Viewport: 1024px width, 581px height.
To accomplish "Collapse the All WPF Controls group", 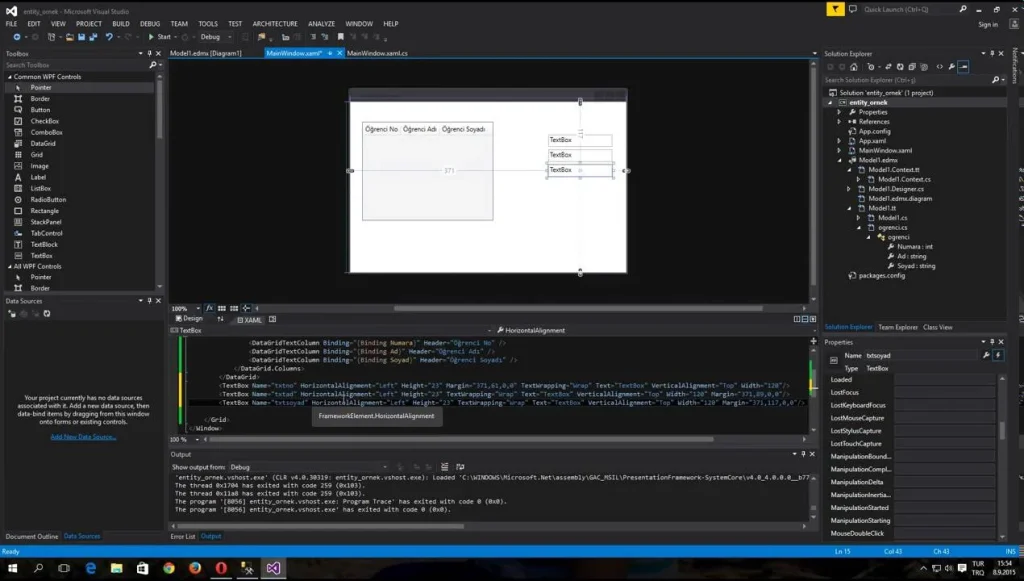I will pos(10,267).
